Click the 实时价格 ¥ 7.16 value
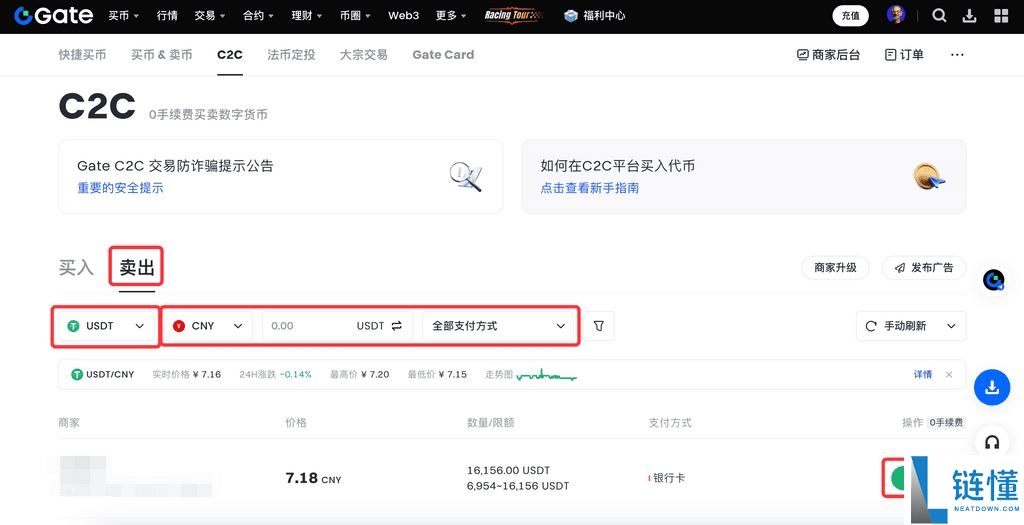This screenshot has width=1024, height=525. pyautogui.click(x=187, y=374)
